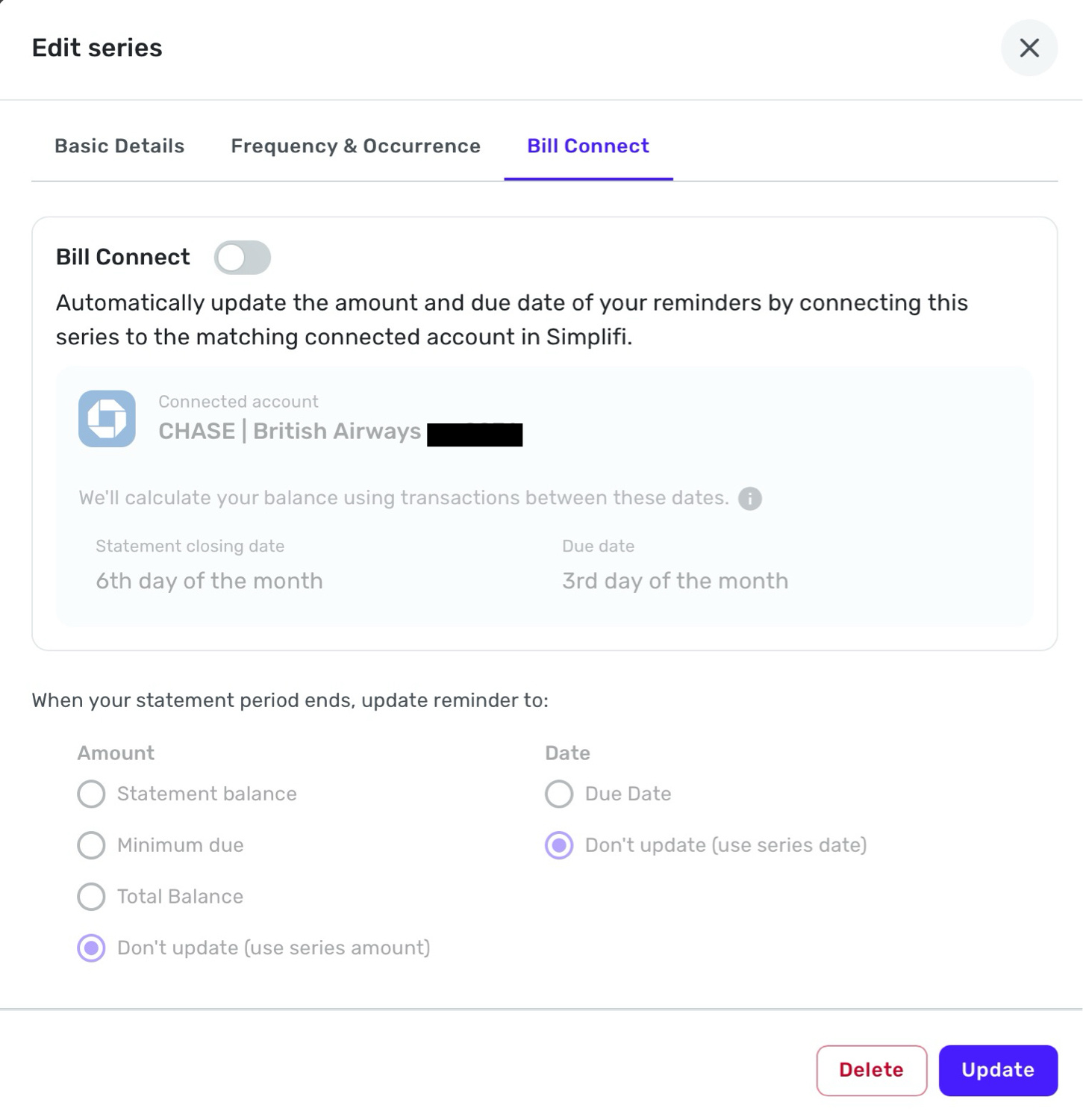Select the Total Balance option
Screen dimensions: 1083x1120
[92, 896]
